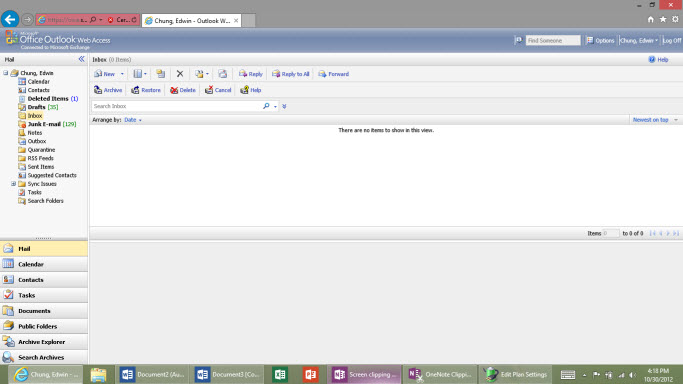Screen dimensions: 683x384
Task: Select the Junk E-mail folder
Action: click(x=47, y=124)
